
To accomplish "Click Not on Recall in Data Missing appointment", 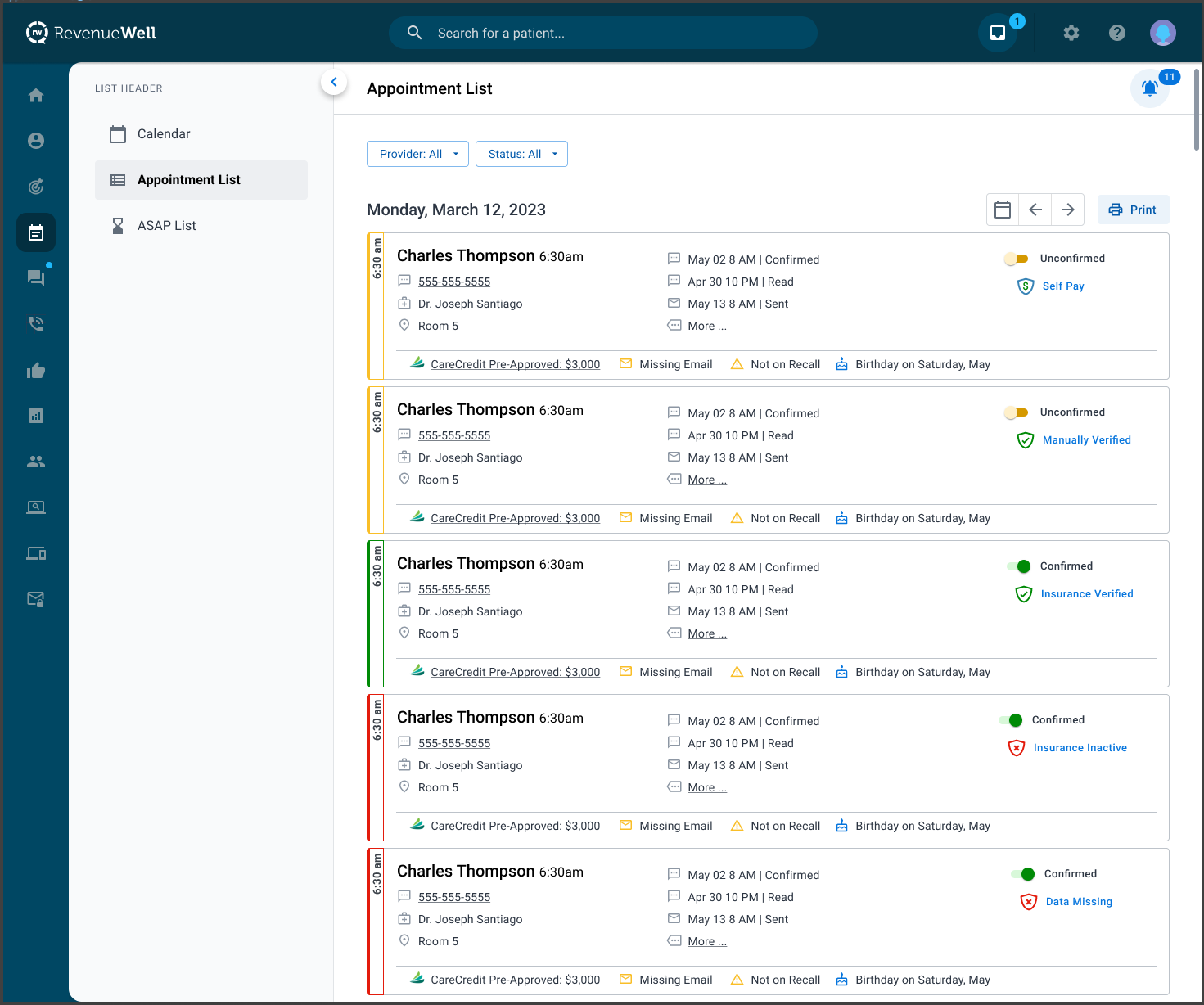I will pyautogui.click(x=786, y=980).
